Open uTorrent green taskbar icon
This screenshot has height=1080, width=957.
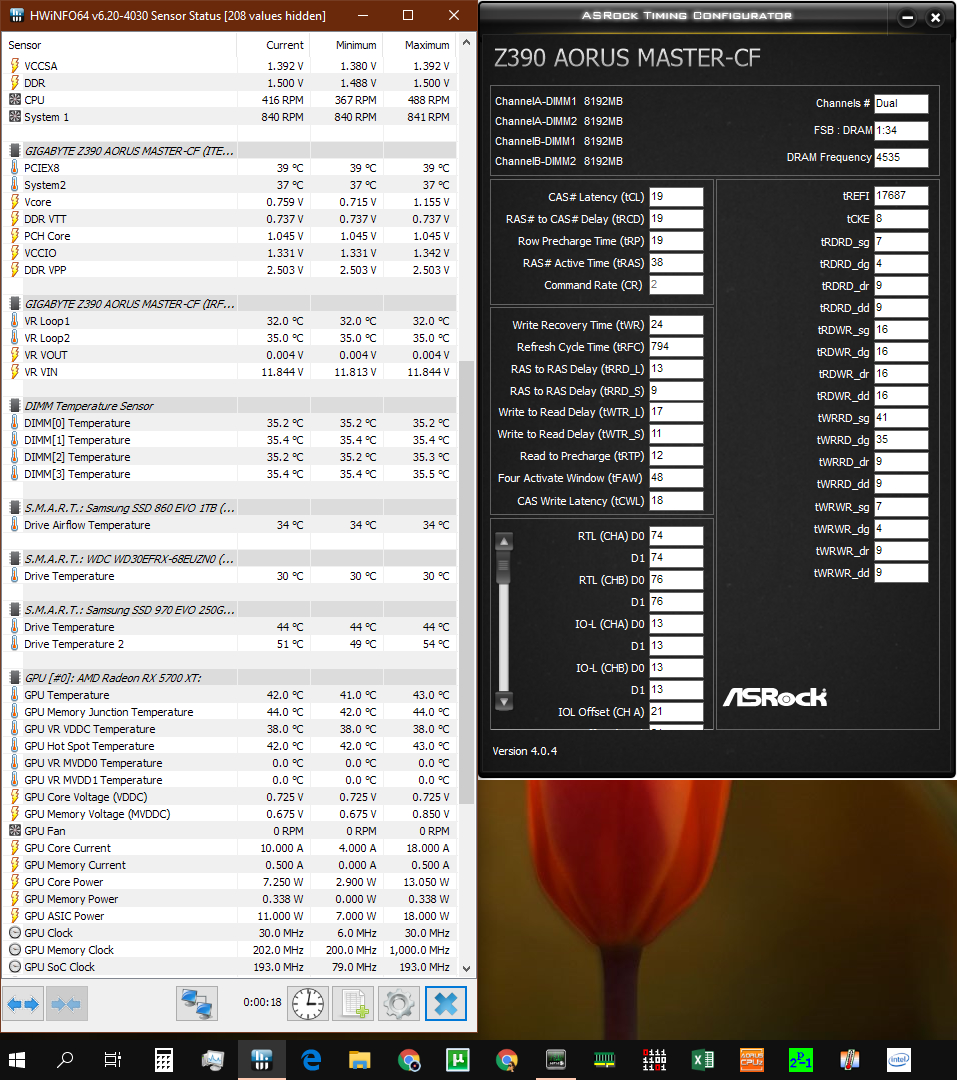coord(457,1059)
